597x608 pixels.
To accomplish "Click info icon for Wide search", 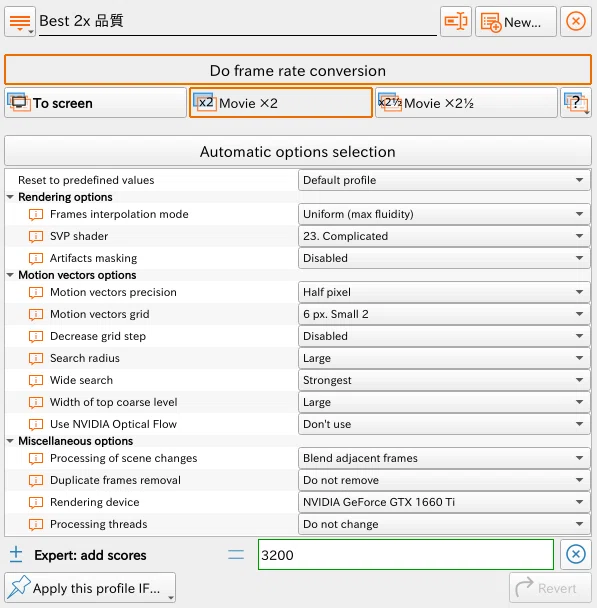I will click(36, 380).
